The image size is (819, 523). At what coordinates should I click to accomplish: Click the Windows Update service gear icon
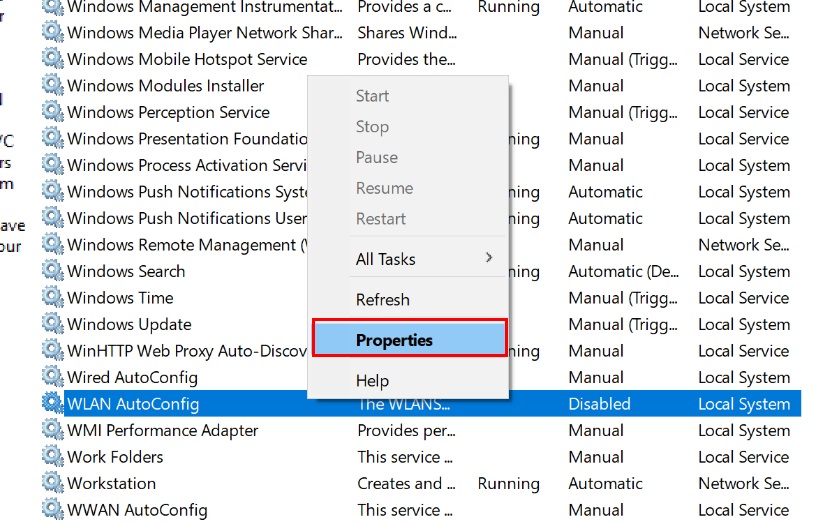(x=52, y=324)
